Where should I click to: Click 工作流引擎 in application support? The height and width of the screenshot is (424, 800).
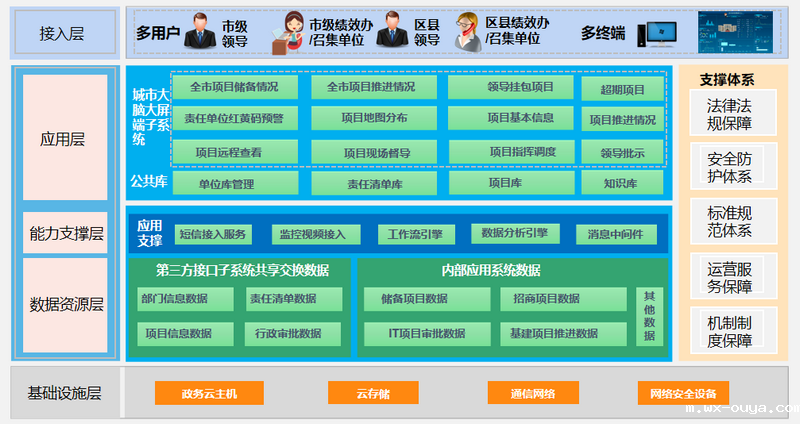pyautogui.click(x=415, y=235)
